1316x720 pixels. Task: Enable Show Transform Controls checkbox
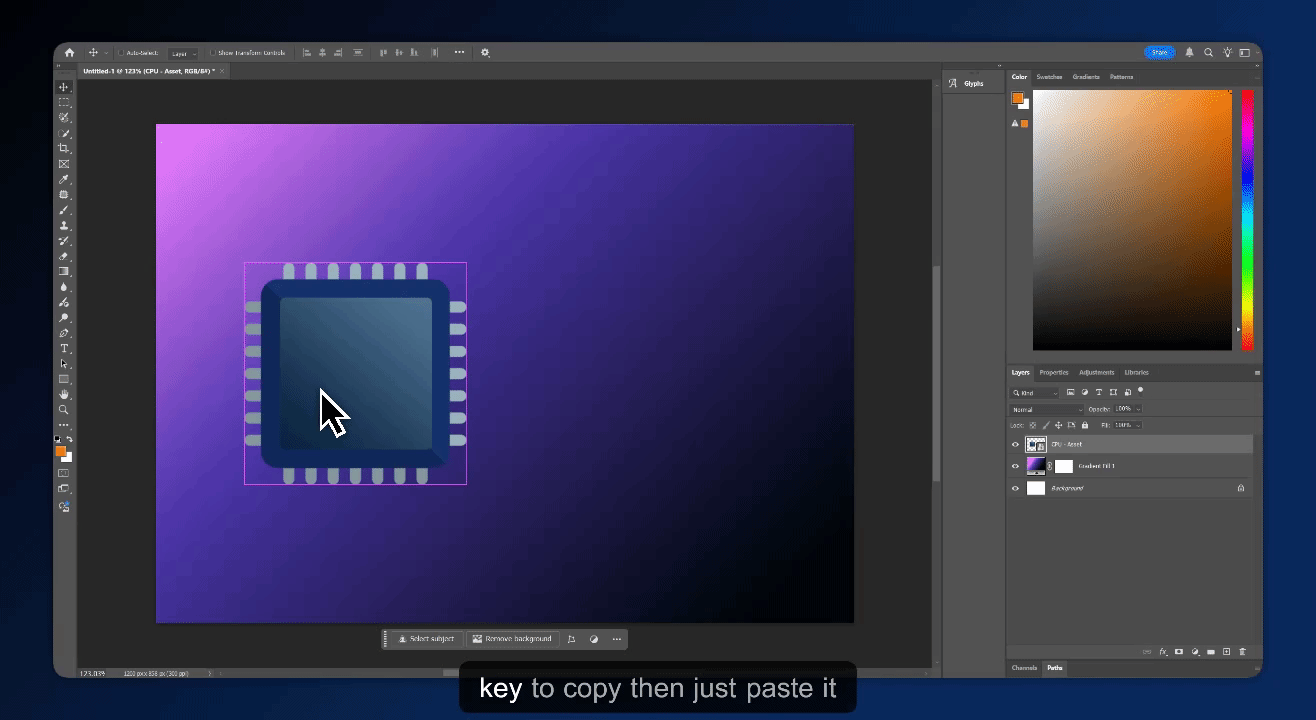click(x=213, y=52)
